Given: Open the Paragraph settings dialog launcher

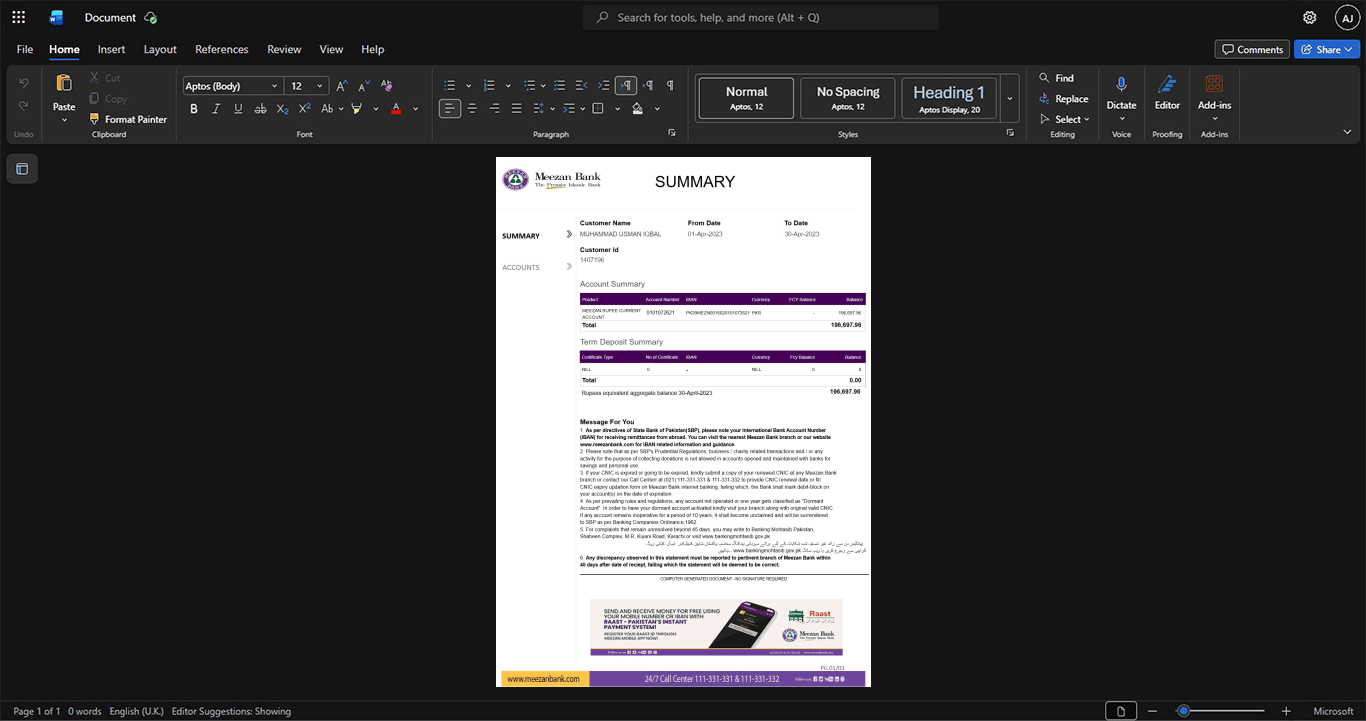Looking at the screenshot, I should click(x=671, y=133).
